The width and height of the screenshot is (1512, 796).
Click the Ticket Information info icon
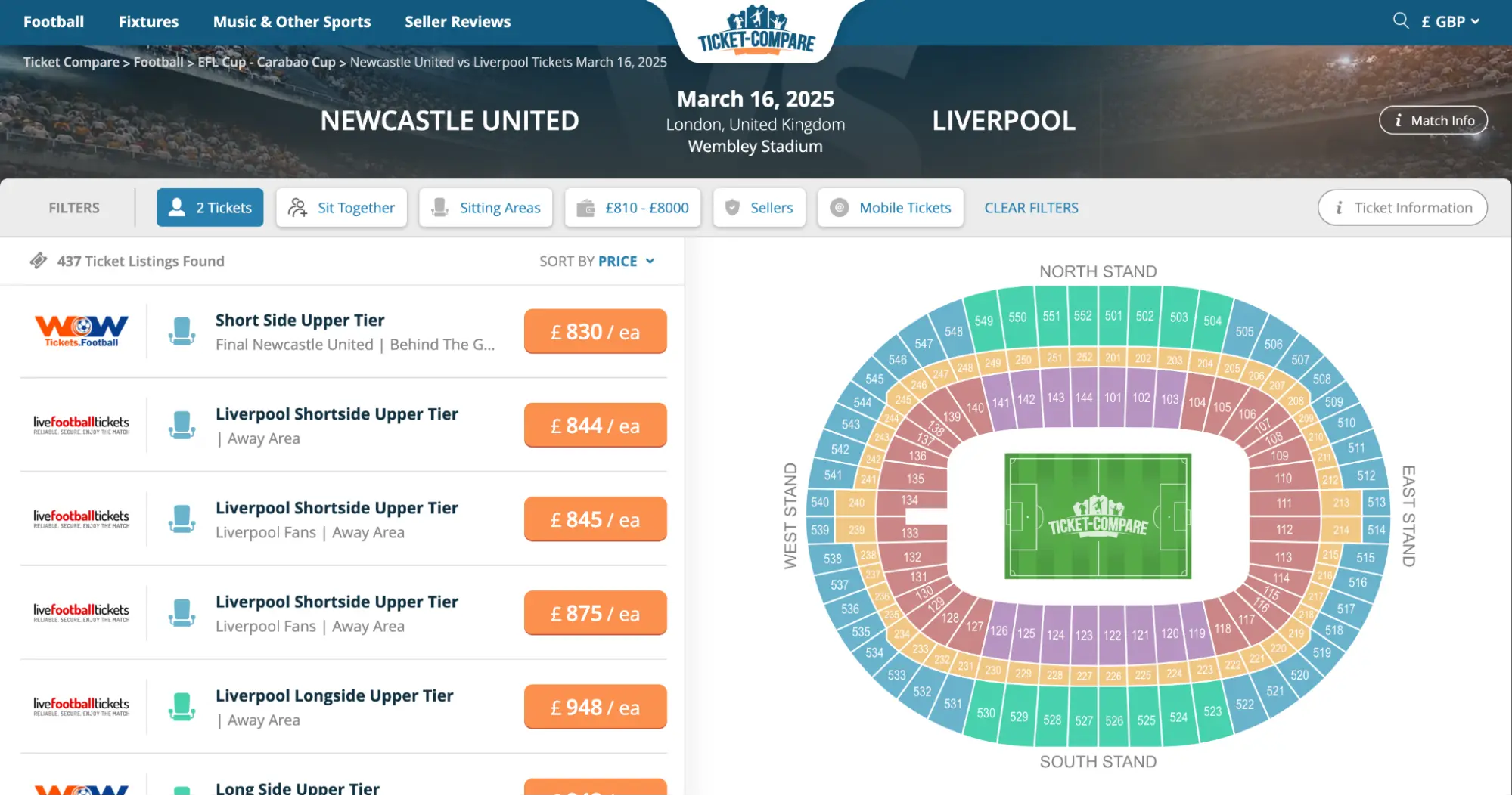click(x=1341, y=207)
